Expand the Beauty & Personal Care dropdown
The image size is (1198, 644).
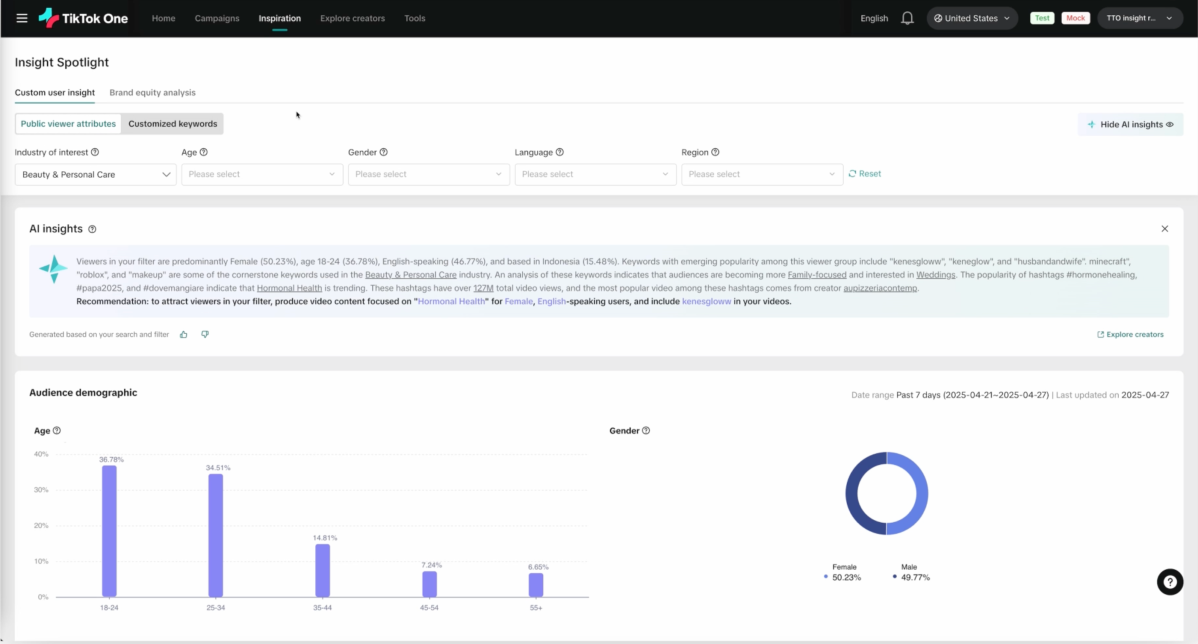click(x=96, y=174)
